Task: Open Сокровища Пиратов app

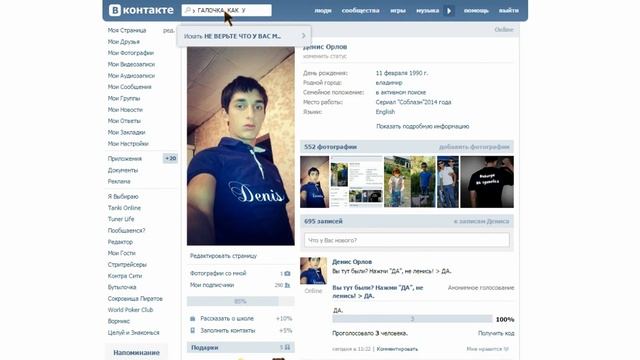Action: tap(135, 299)
